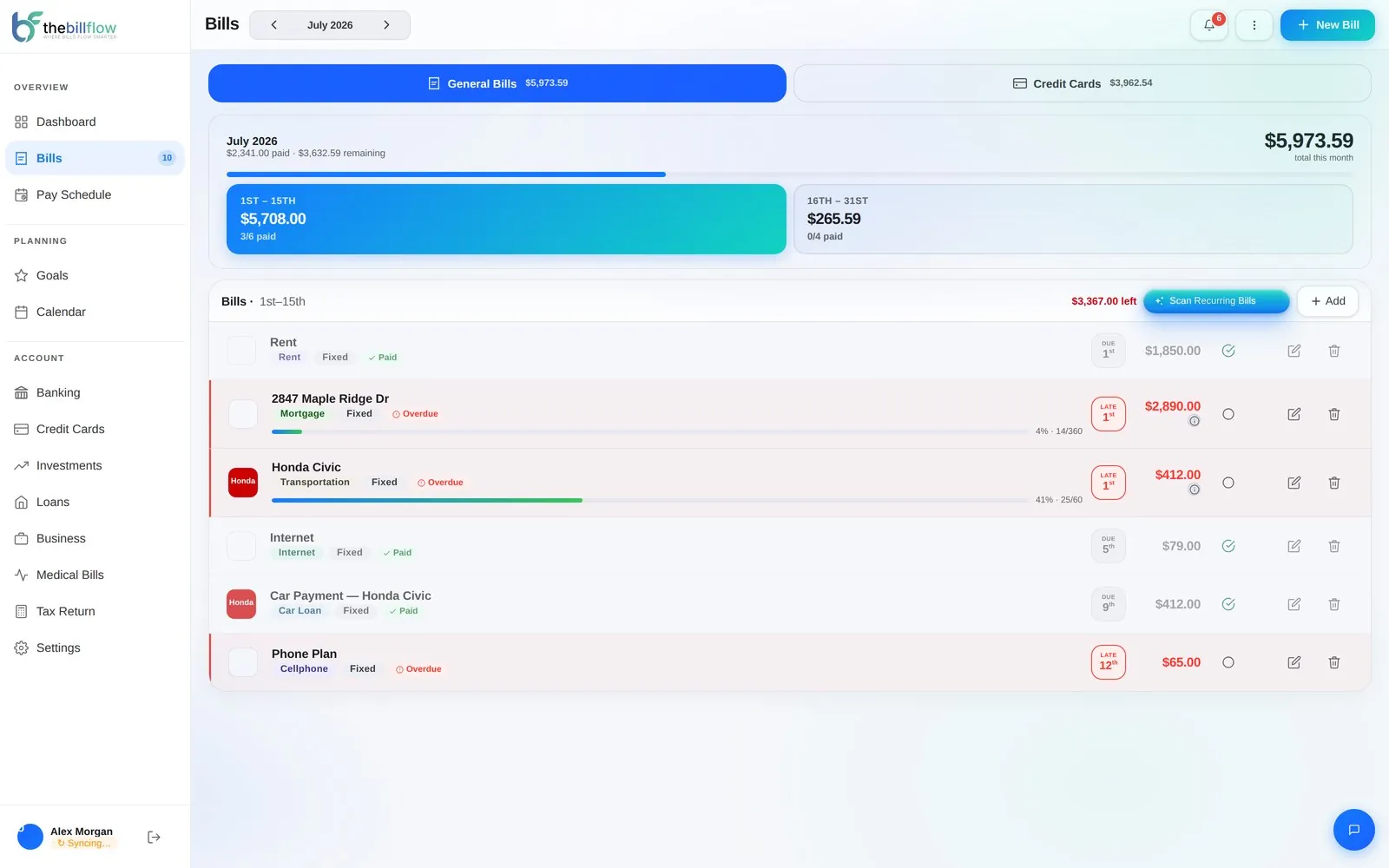This screenshot has height=868, width=1389.
Task: Open the notifications bell
Action: pyautogui.click(x=1208, y=25)
